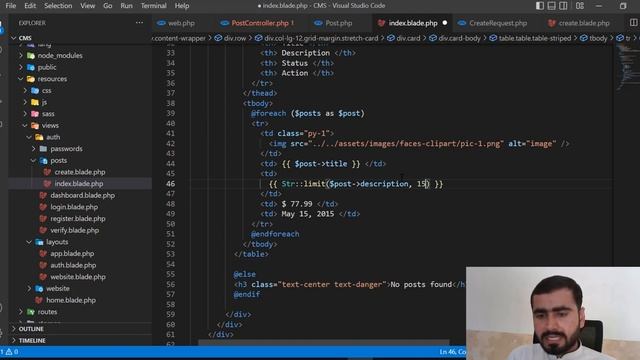Open the Edit menu

click(30, 6)
